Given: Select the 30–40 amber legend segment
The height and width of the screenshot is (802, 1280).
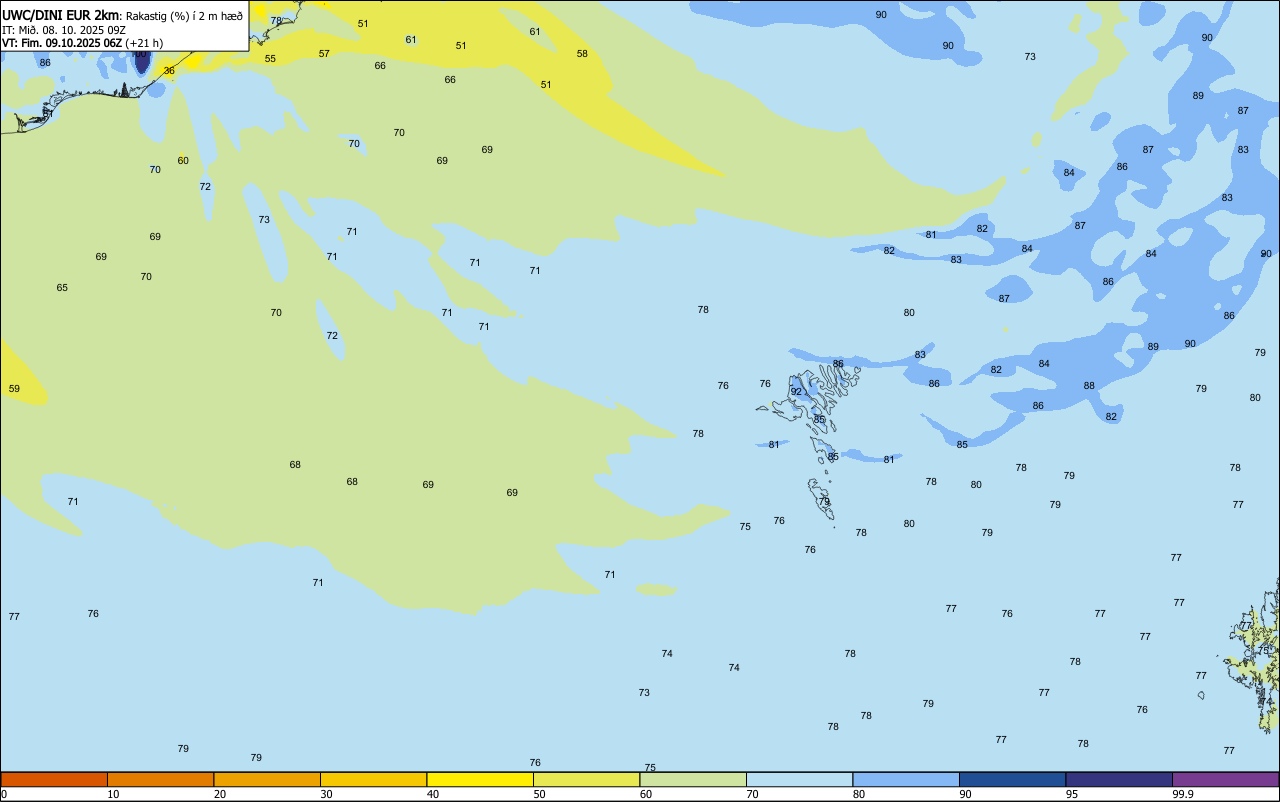Looking at the screenshot, I should pos(373,779).
